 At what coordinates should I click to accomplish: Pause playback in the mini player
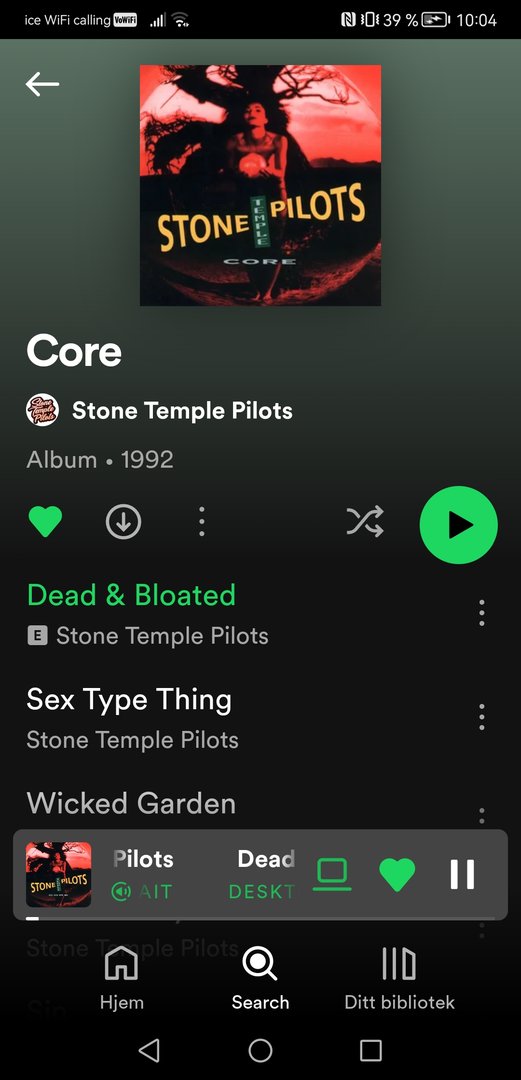coord(462,875)
